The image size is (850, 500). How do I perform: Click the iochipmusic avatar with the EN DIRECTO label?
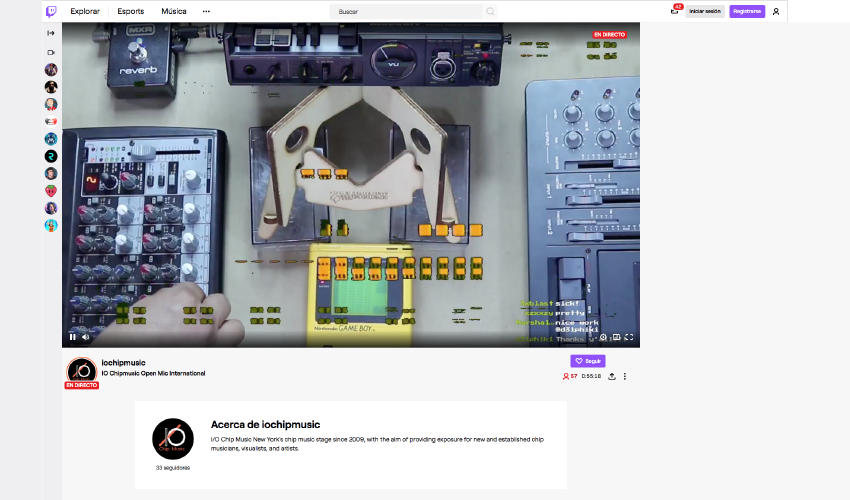click(x=81, y=373)
